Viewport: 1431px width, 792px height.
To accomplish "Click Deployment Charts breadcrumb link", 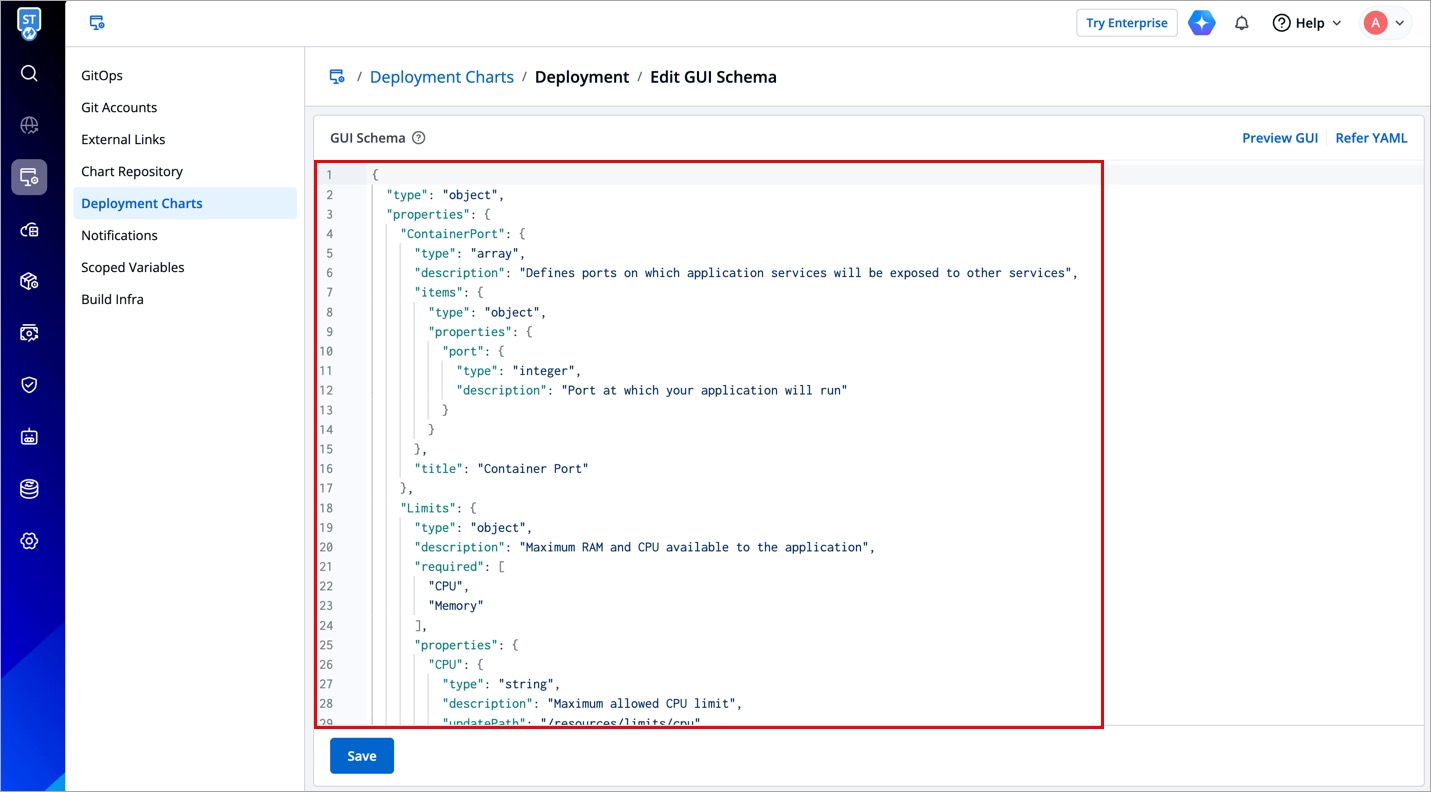I will [441, 77].
